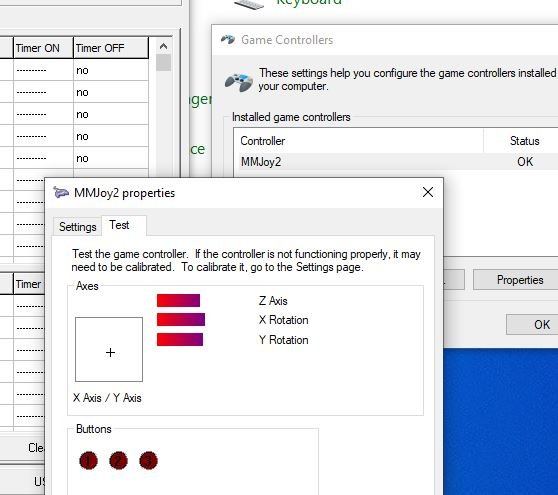This screenshot has width=558, height=495.
Task: Click the blue gamepad icon beside settings description
Action: [238, 81]
